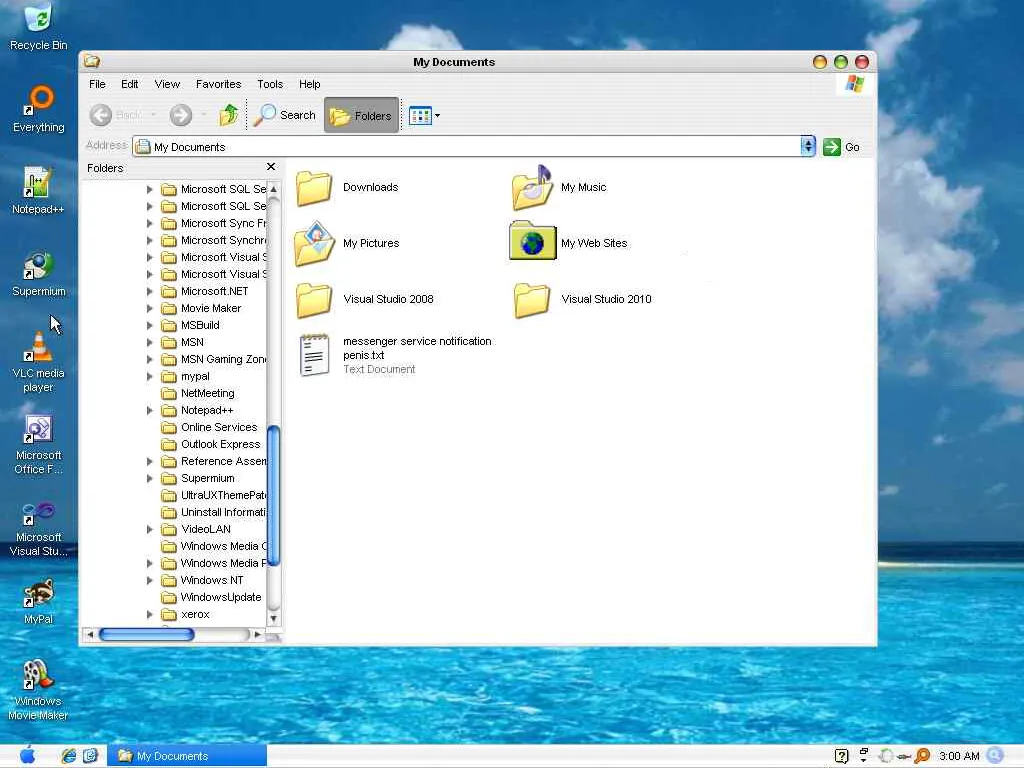Open the Apple-logo Start button
1024x768 pixels.
coord(27,756)
